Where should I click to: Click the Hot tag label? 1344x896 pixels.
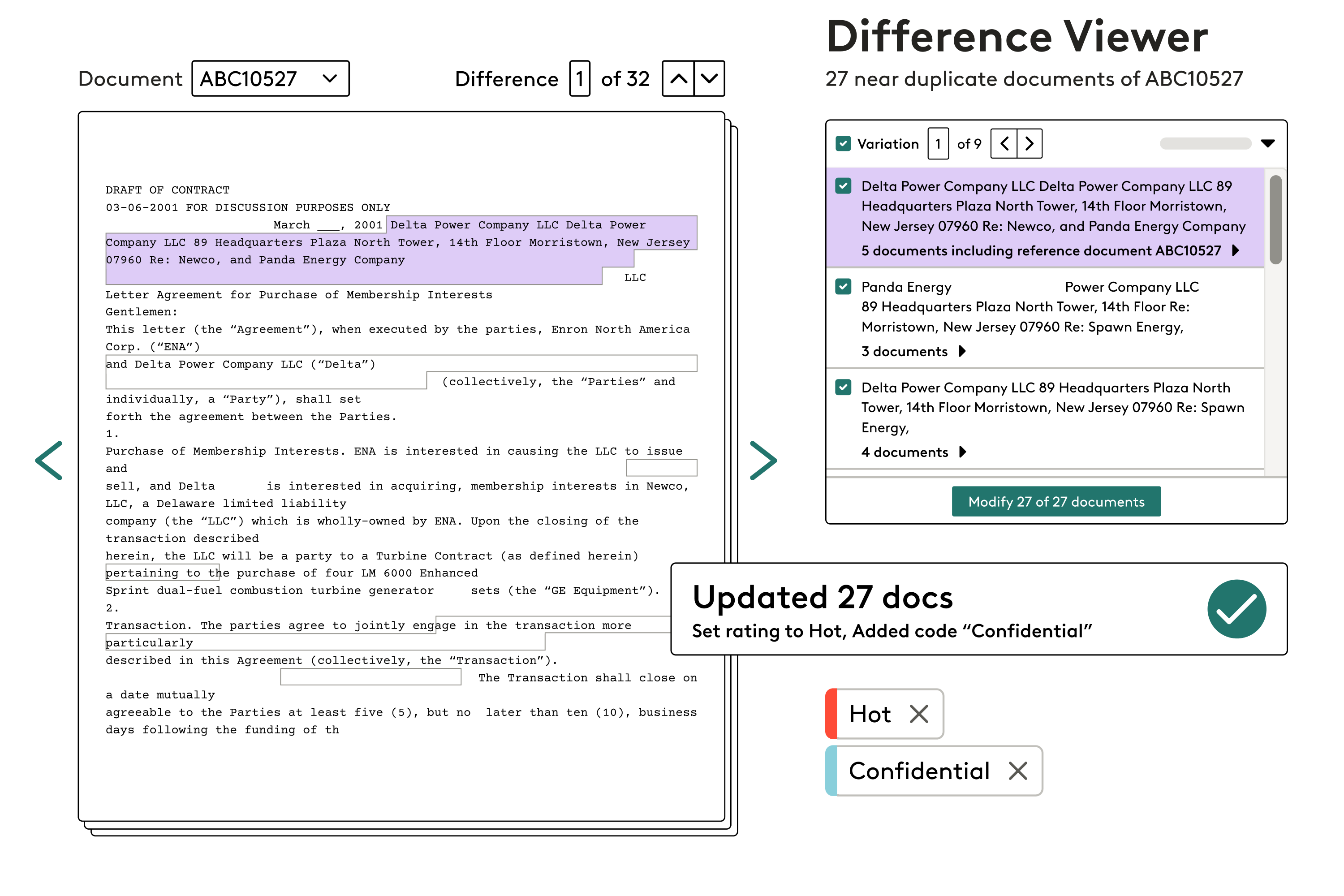[870, 714]
